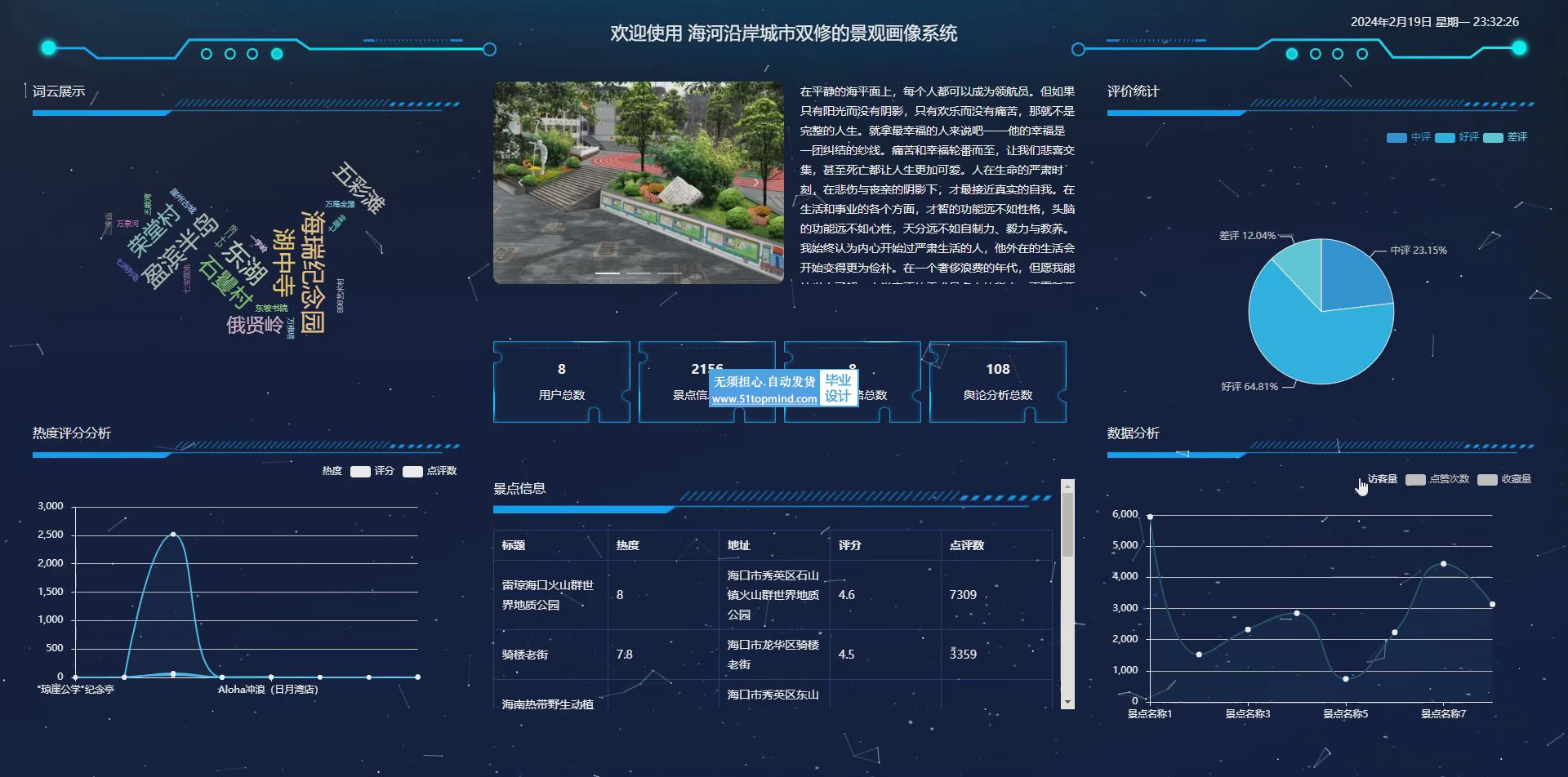Click the carousel scenery photo
Screen dimensions: 1568x777
pos(639,183)
